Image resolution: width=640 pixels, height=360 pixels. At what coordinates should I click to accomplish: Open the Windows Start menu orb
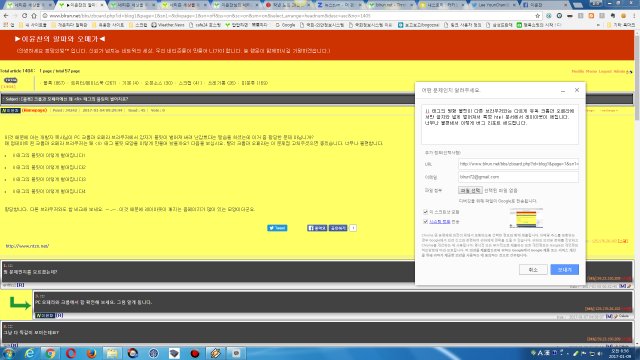9,353
